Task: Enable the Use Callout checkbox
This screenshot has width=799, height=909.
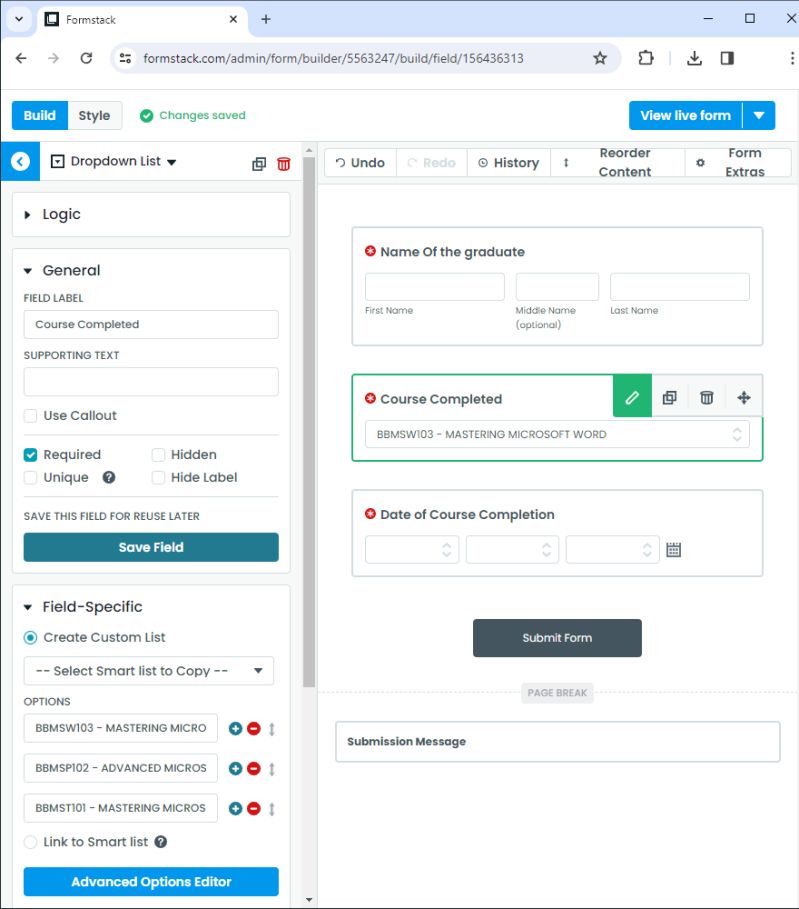Action: pyautogui.click(x=30, y=416)
